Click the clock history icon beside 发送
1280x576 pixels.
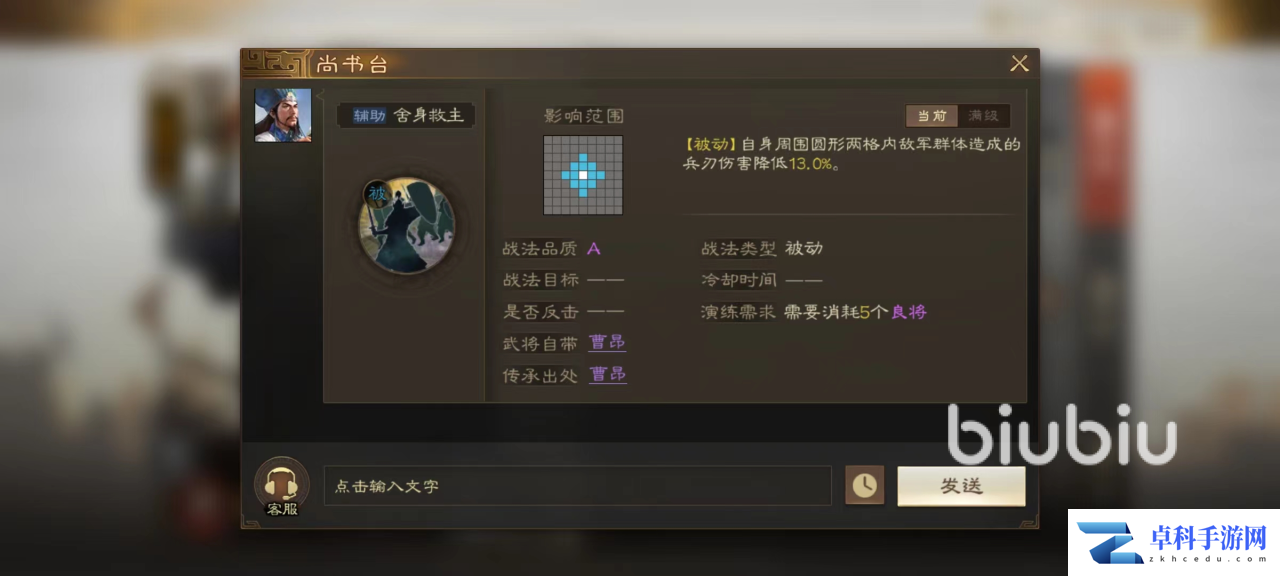pos(864,486)
